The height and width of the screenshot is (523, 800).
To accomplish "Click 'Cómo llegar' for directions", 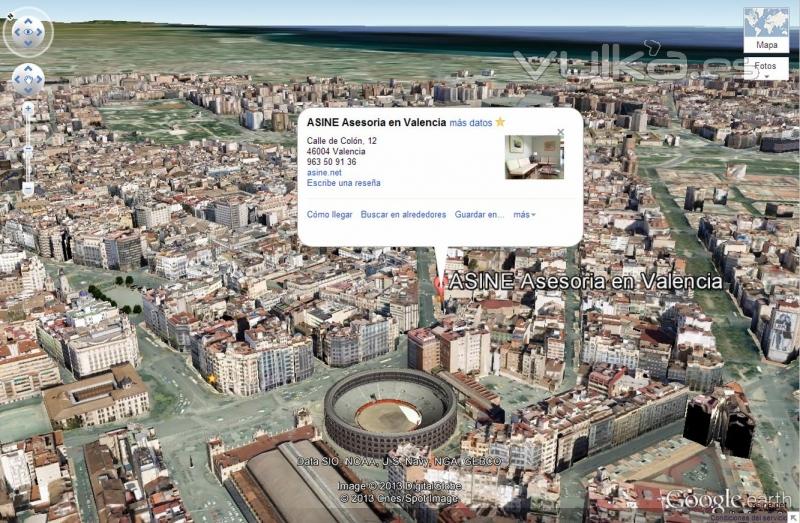I will pos(329,215).
